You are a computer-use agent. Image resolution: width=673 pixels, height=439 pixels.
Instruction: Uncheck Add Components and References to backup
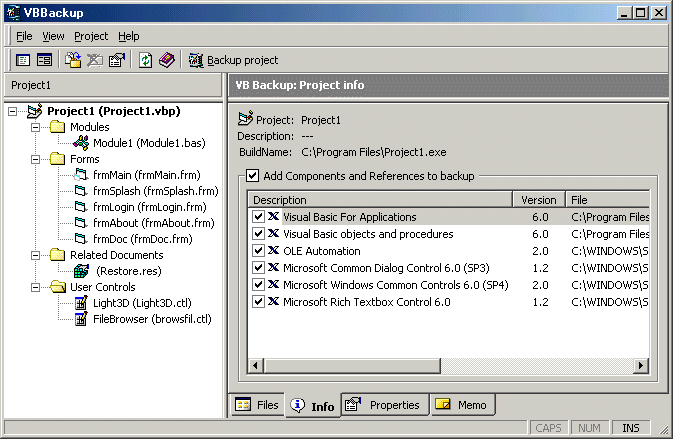coord(252,176)
